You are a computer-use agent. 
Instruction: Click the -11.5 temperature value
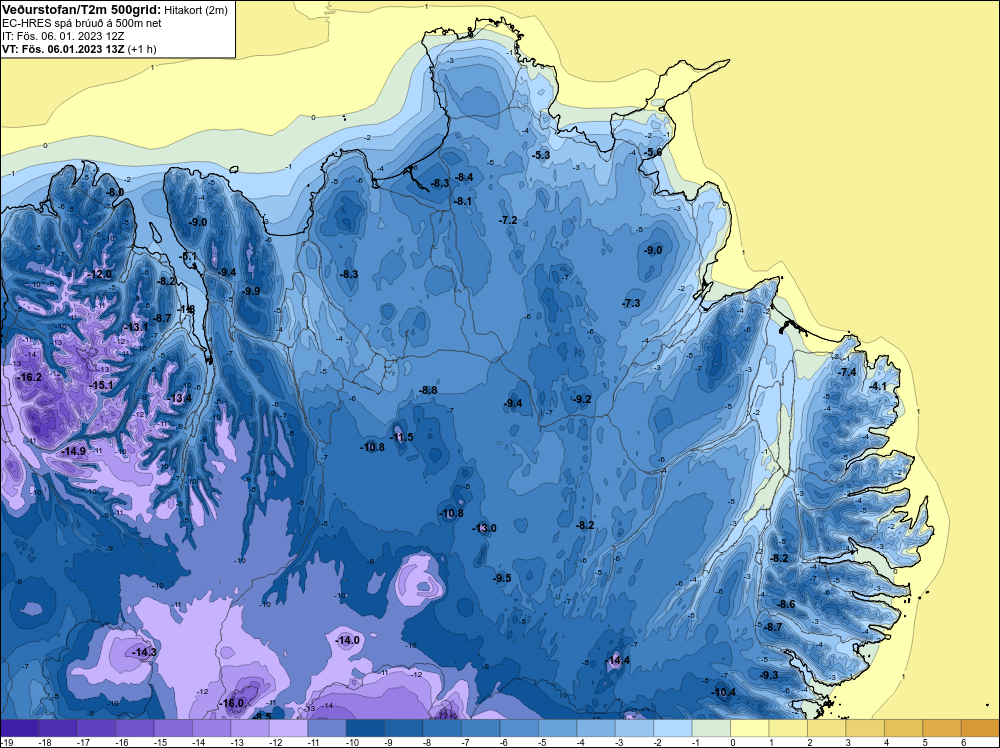(402, 437)
